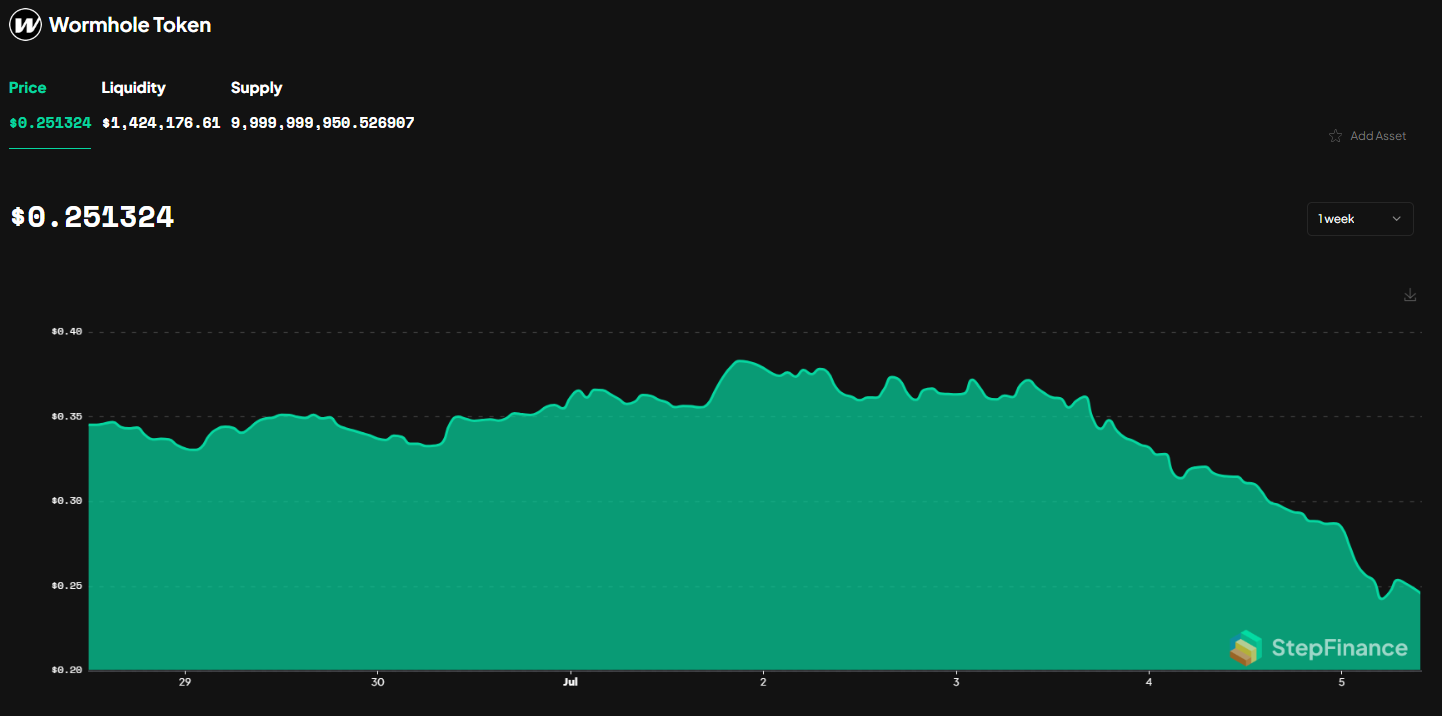
Task: Click the StepFinance cube logo icon
Action: coord(1246,648)
